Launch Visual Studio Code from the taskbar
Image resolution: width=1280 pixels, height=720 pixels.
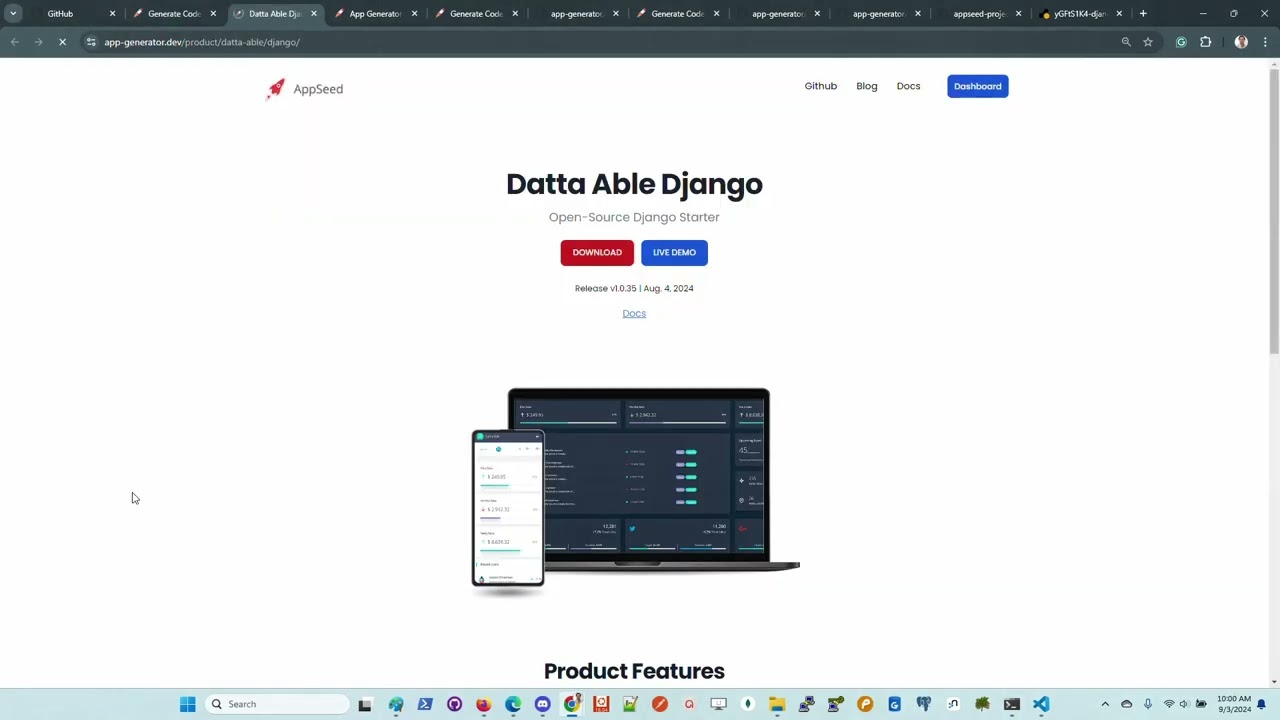coord(1041,704)
